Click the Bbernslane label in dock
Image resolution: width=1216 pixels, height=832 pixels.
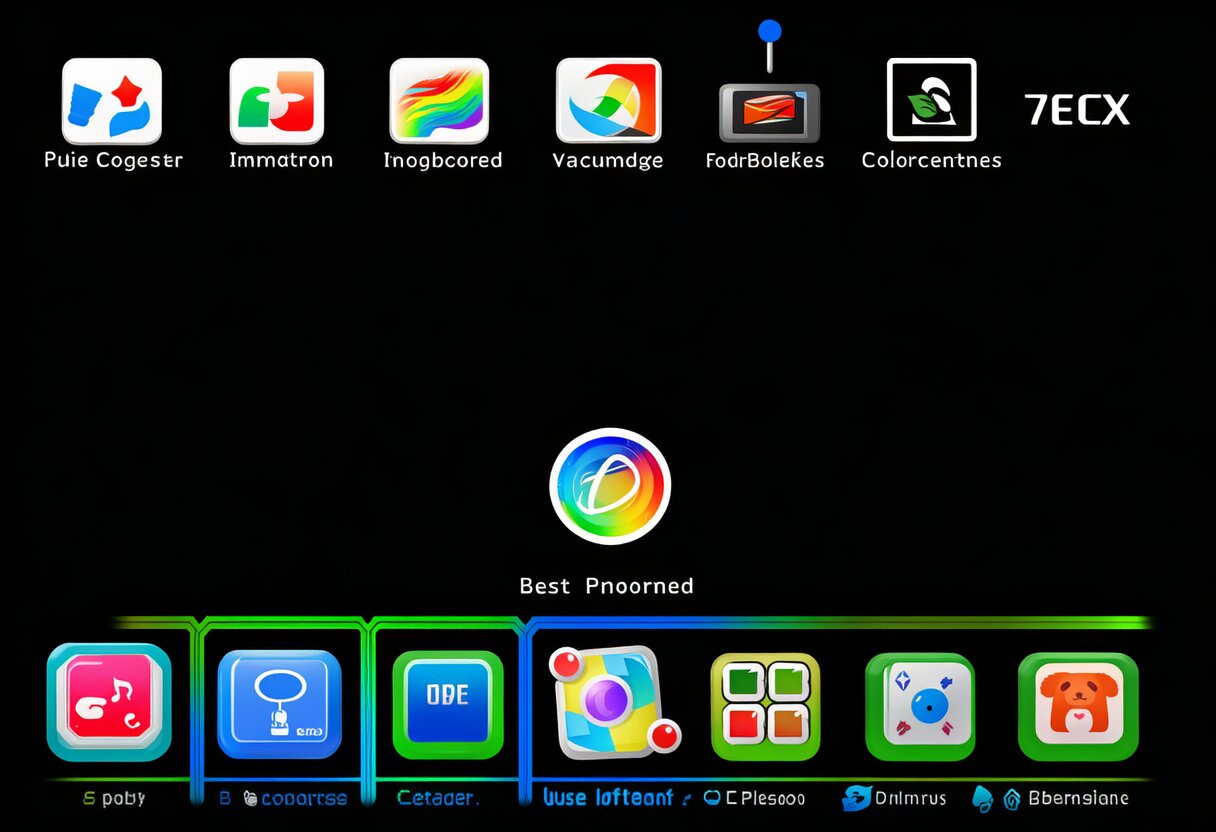(x=1078, y=798)
